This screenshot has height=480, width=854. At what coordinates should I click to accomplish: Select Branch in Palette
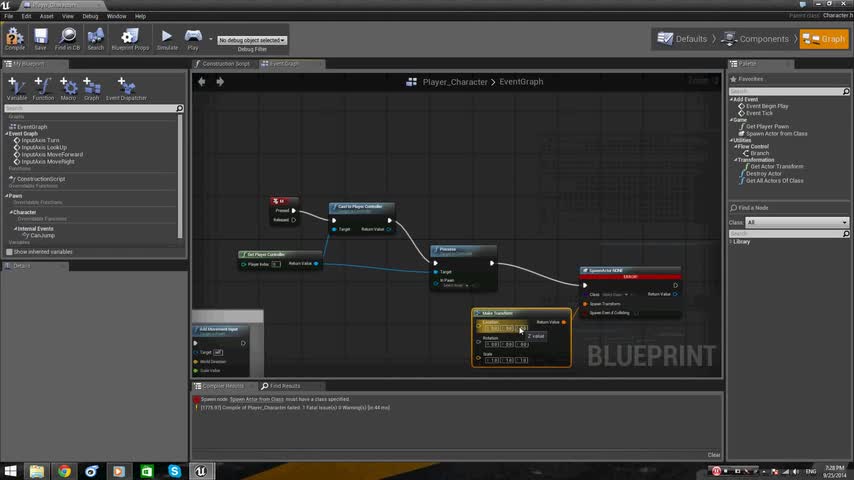(x=759, y=153)
